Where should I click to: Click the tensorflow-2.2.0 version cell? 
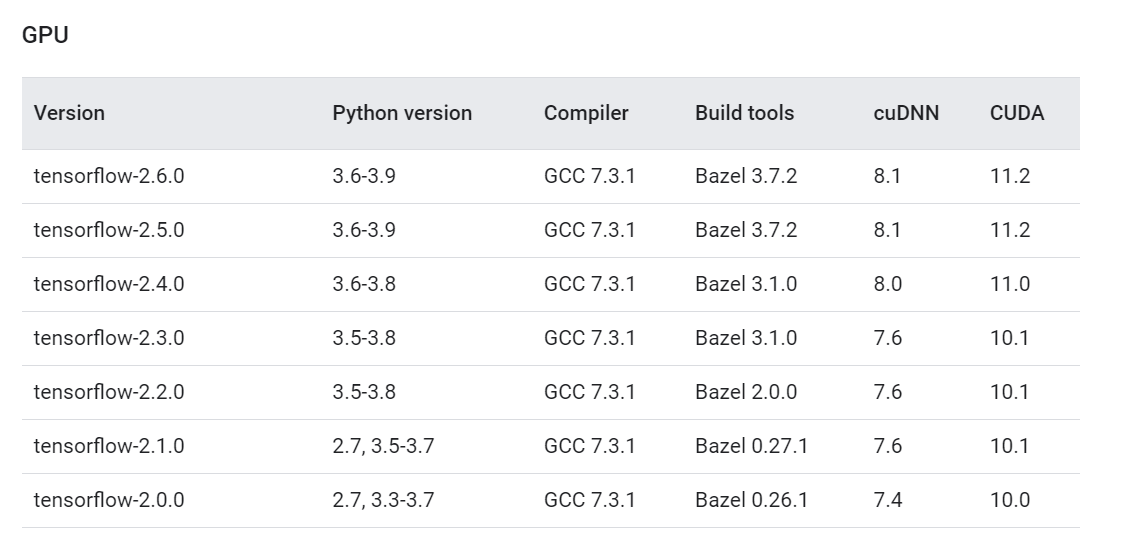(109, 392)
